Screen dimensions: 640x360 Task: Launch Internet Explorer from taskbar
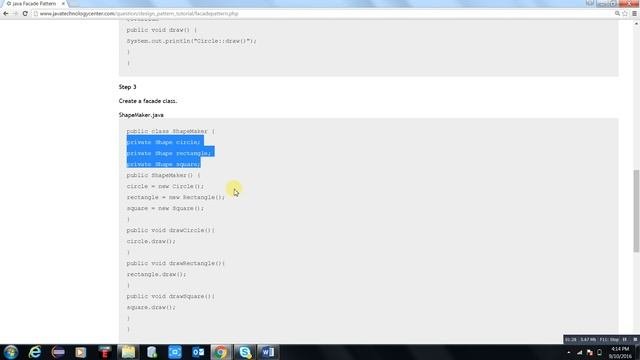pos(35,352)
